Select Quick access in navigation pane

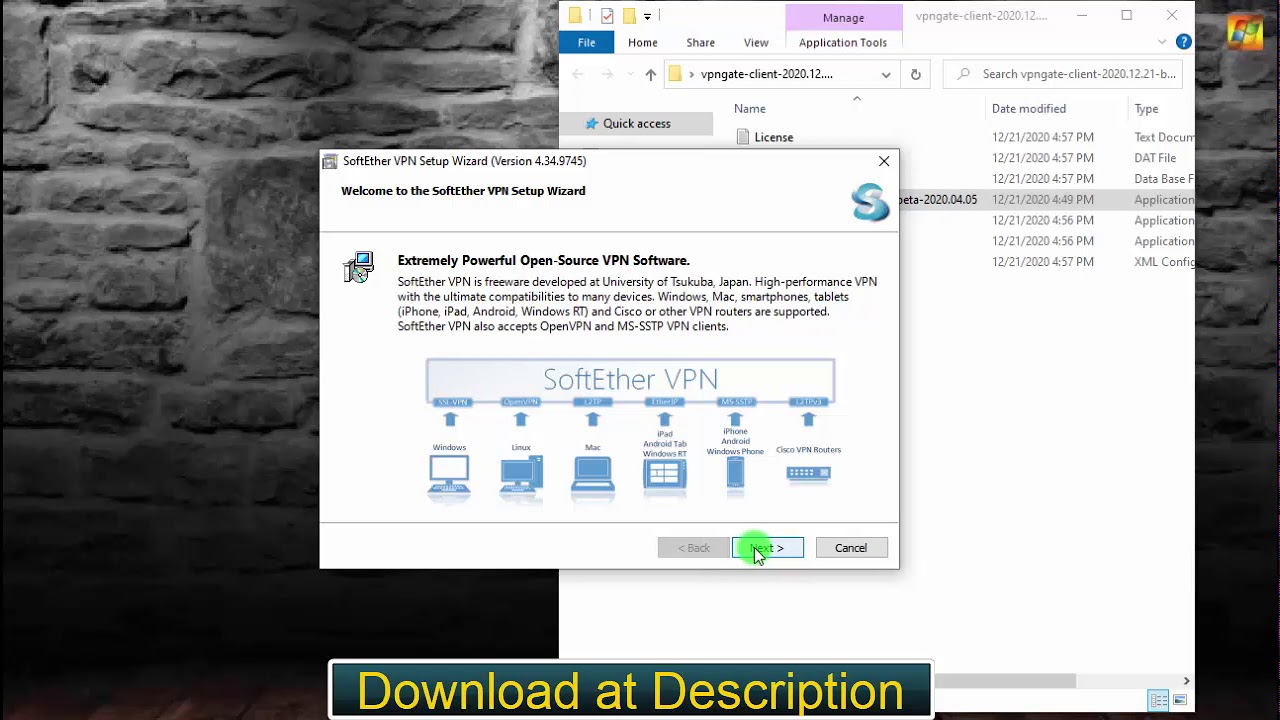pyautogui.click(x=637, y=124)
